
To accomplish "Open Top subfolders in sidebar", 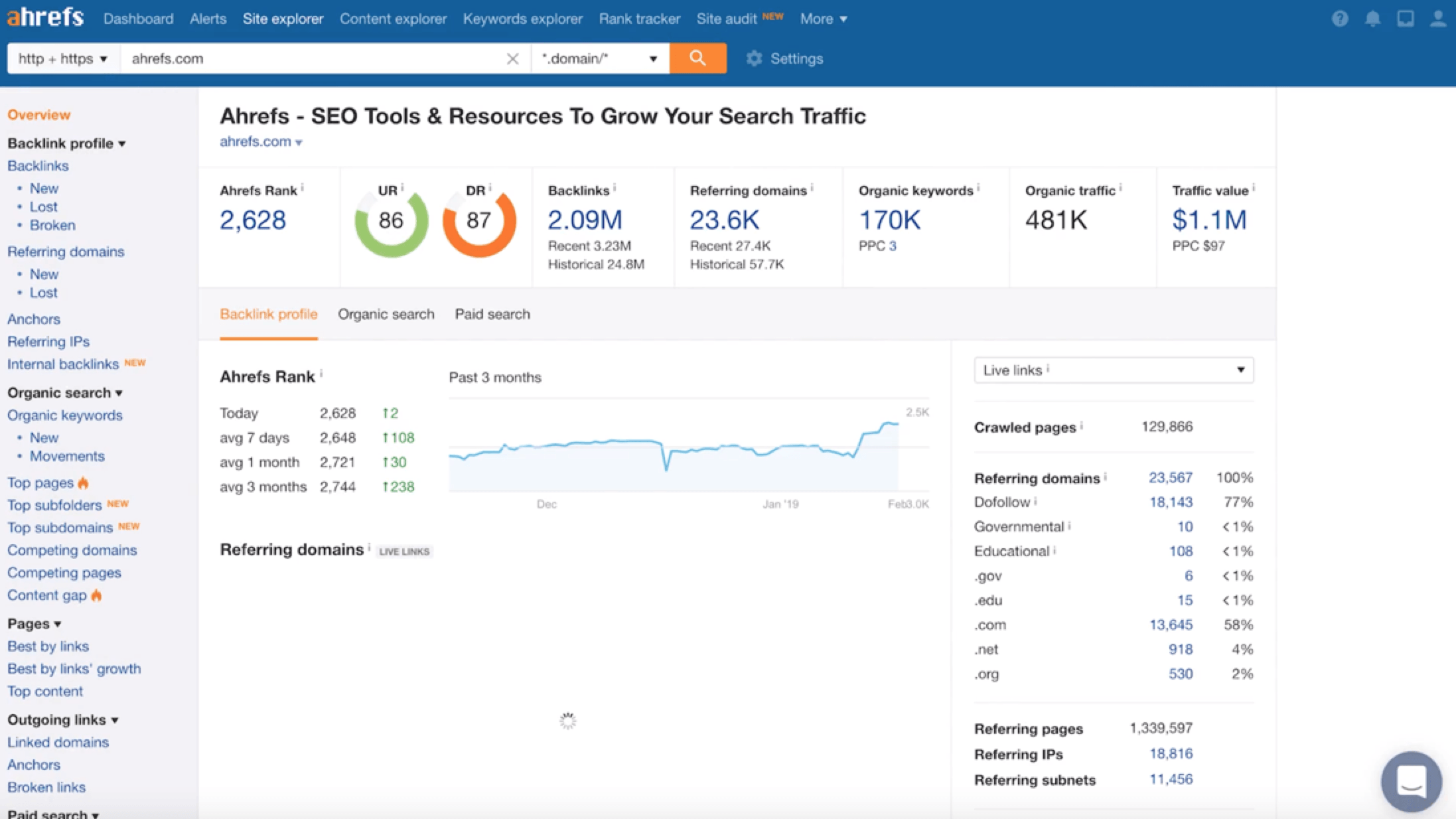I will [x=54, y=505].
